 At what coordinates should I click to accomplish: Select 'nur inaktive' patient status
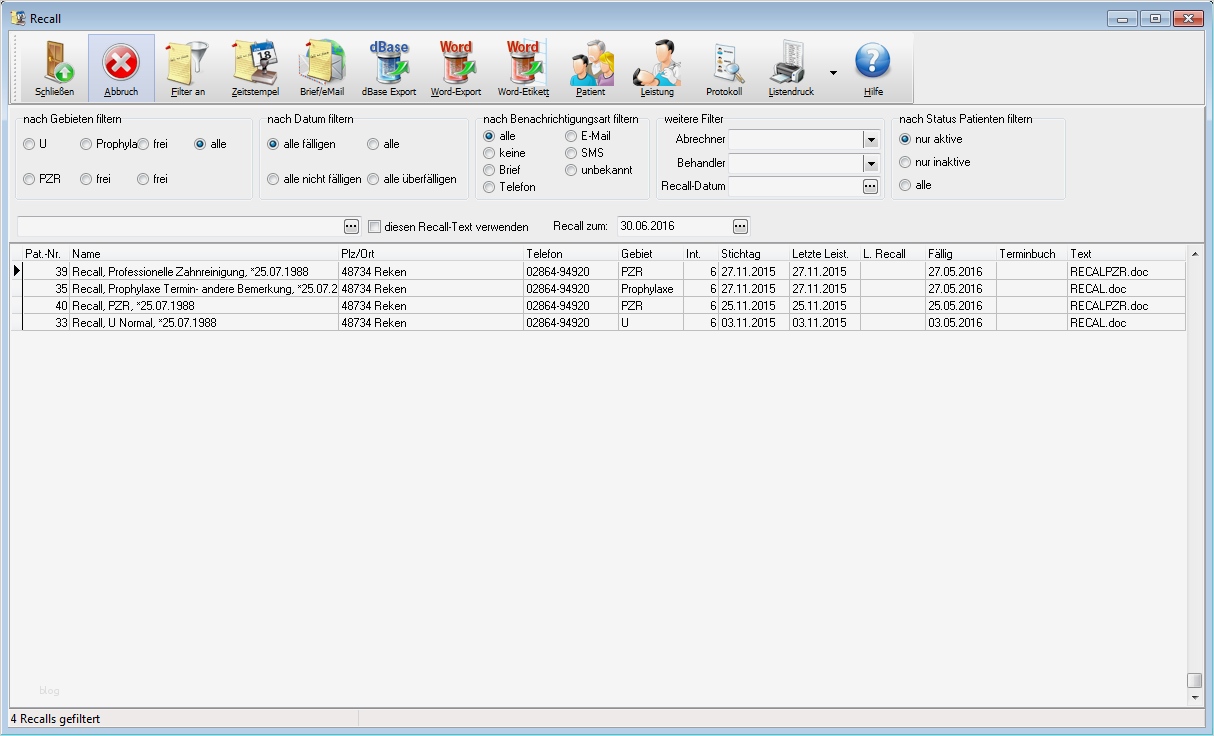[905, 162]
